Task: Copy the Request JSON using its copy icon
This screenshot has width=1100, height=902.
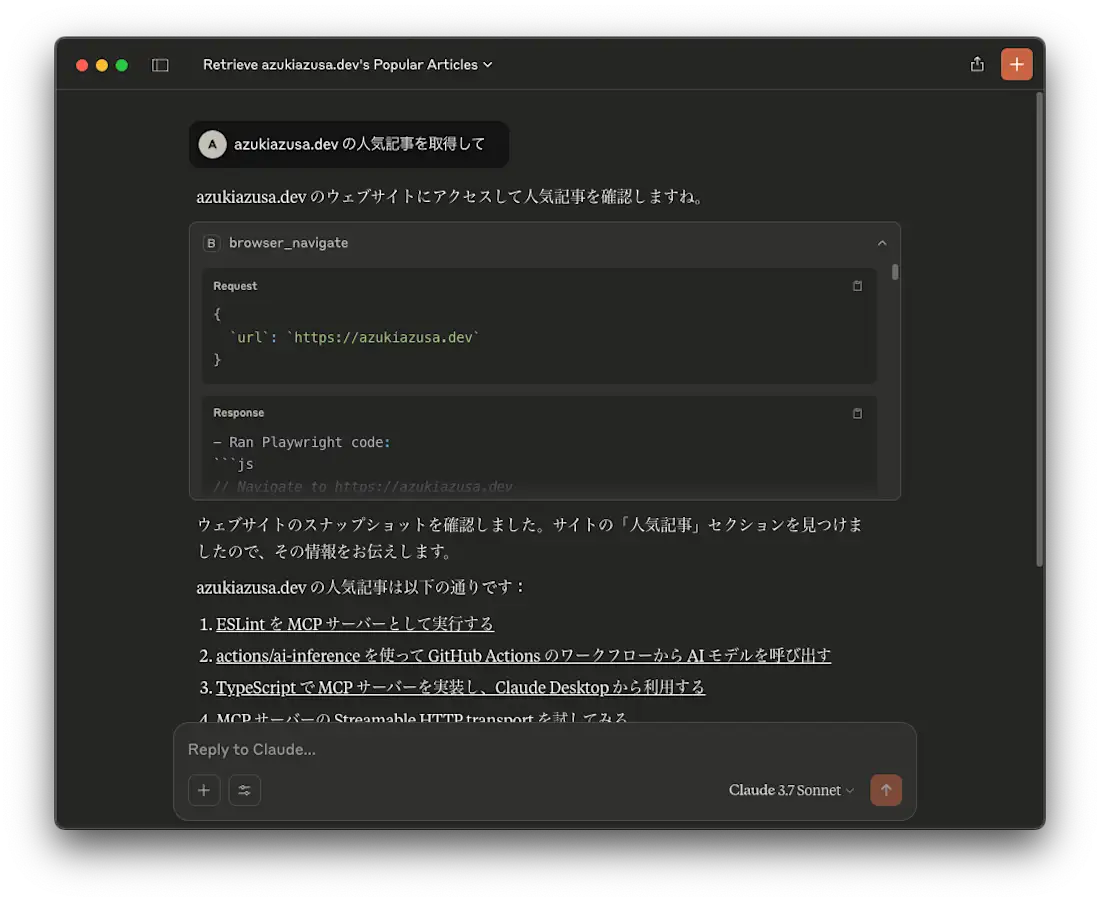Action: coord(857,285)
